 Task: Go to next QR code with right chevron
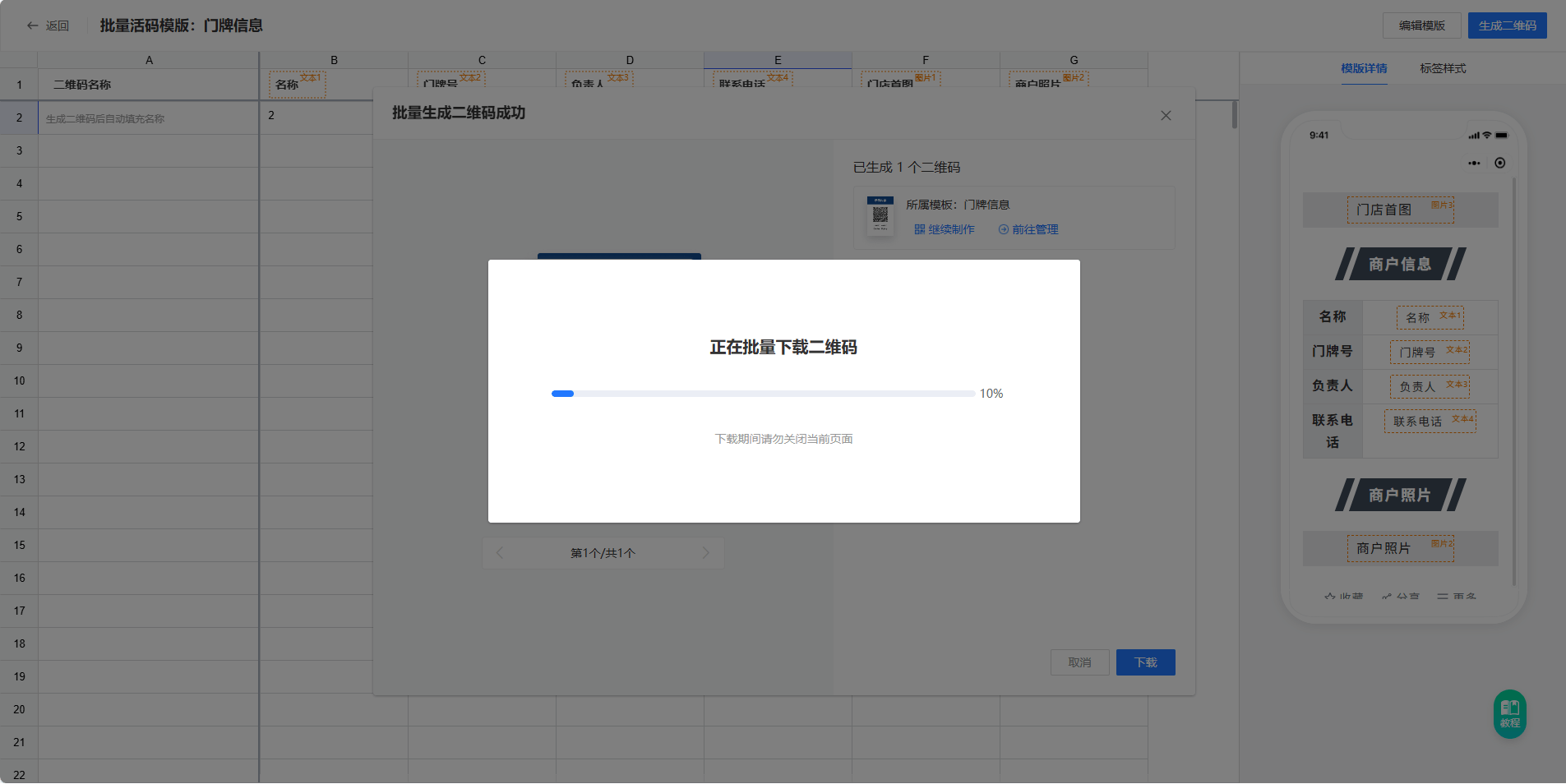point(705,553)
